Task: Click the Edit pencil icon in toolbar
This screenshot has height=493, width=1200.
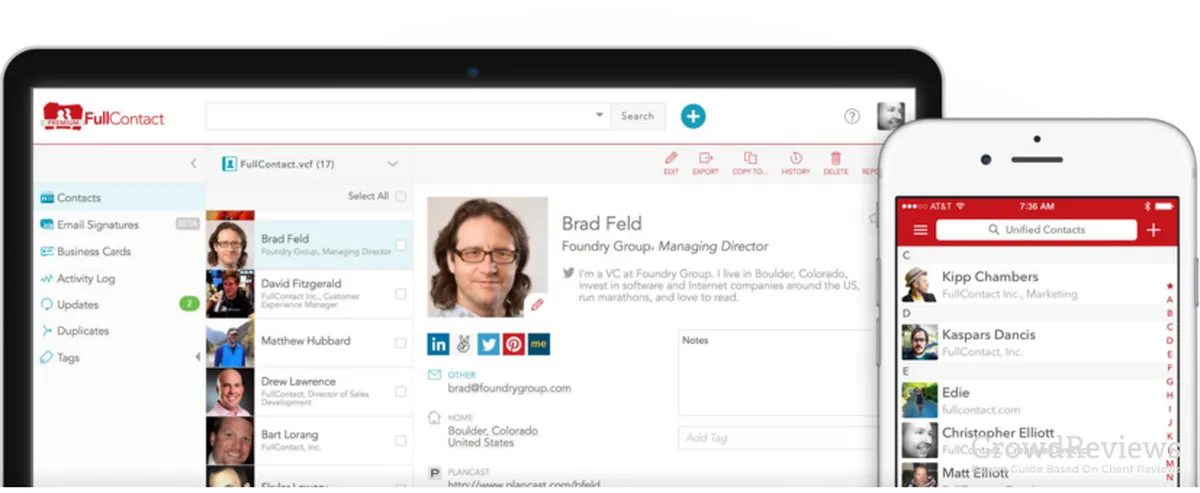Action: point(671,158)
